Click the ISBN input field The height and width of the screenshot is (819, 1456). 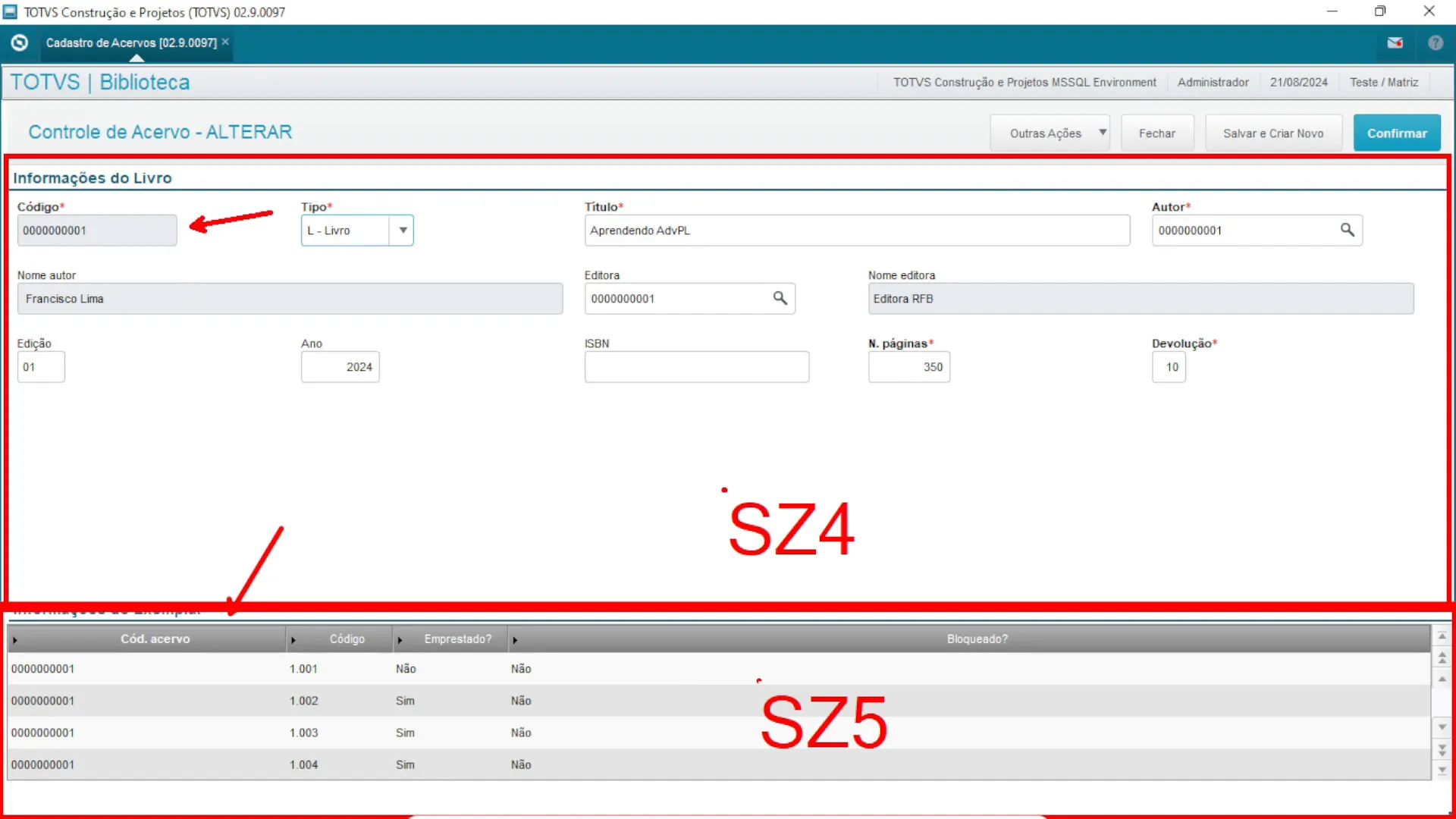point(696,367)
